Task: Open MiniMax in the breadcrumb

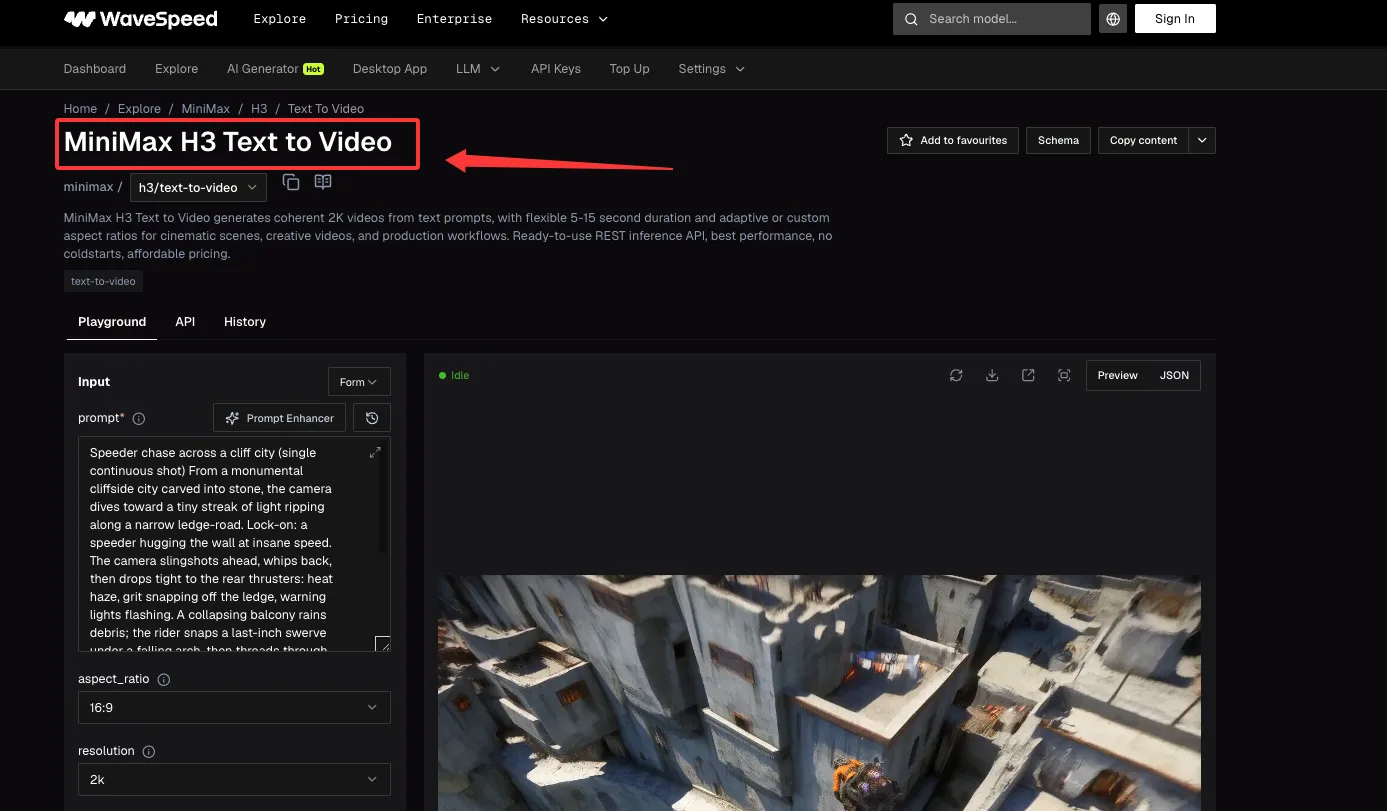Action: tap(206, 109)
